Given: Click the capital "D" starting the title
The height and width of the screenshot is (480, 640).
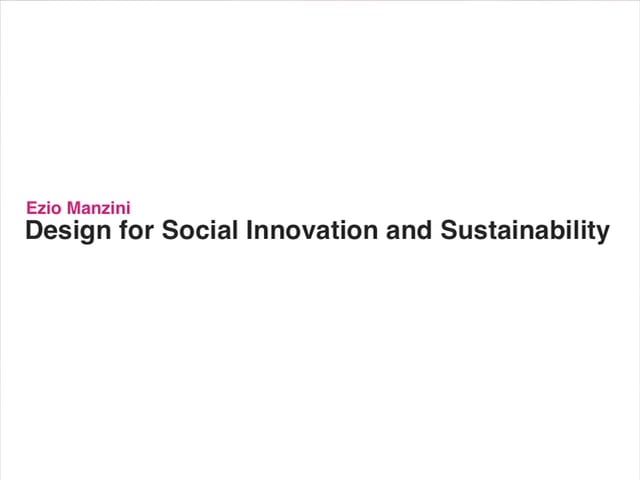Looking at the screenshot, I should pos(34,232).
